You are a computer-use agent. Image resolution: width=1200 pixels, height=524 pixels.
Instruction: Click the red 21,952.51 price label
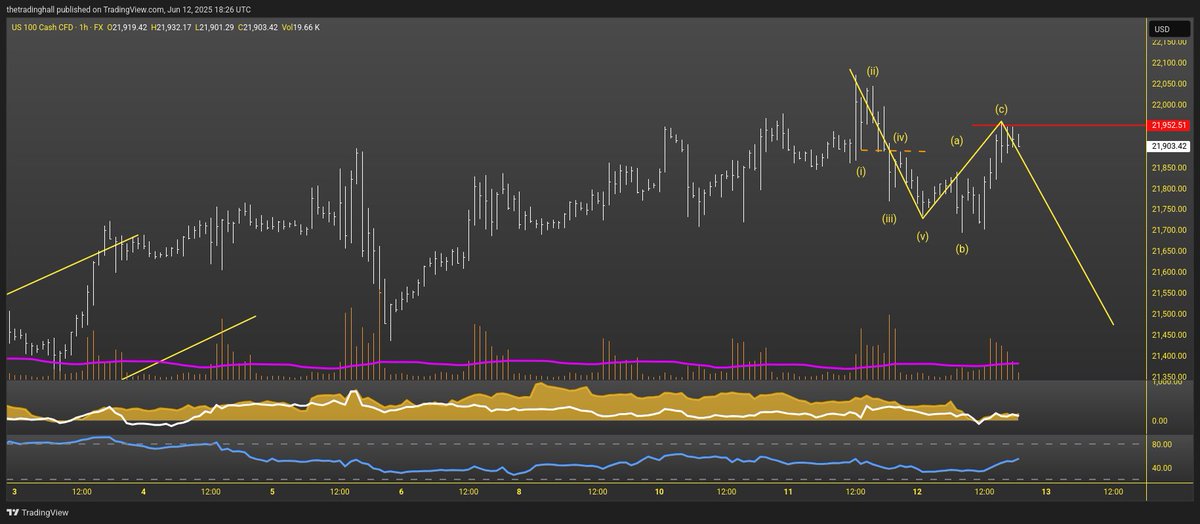coord(1169,125)
